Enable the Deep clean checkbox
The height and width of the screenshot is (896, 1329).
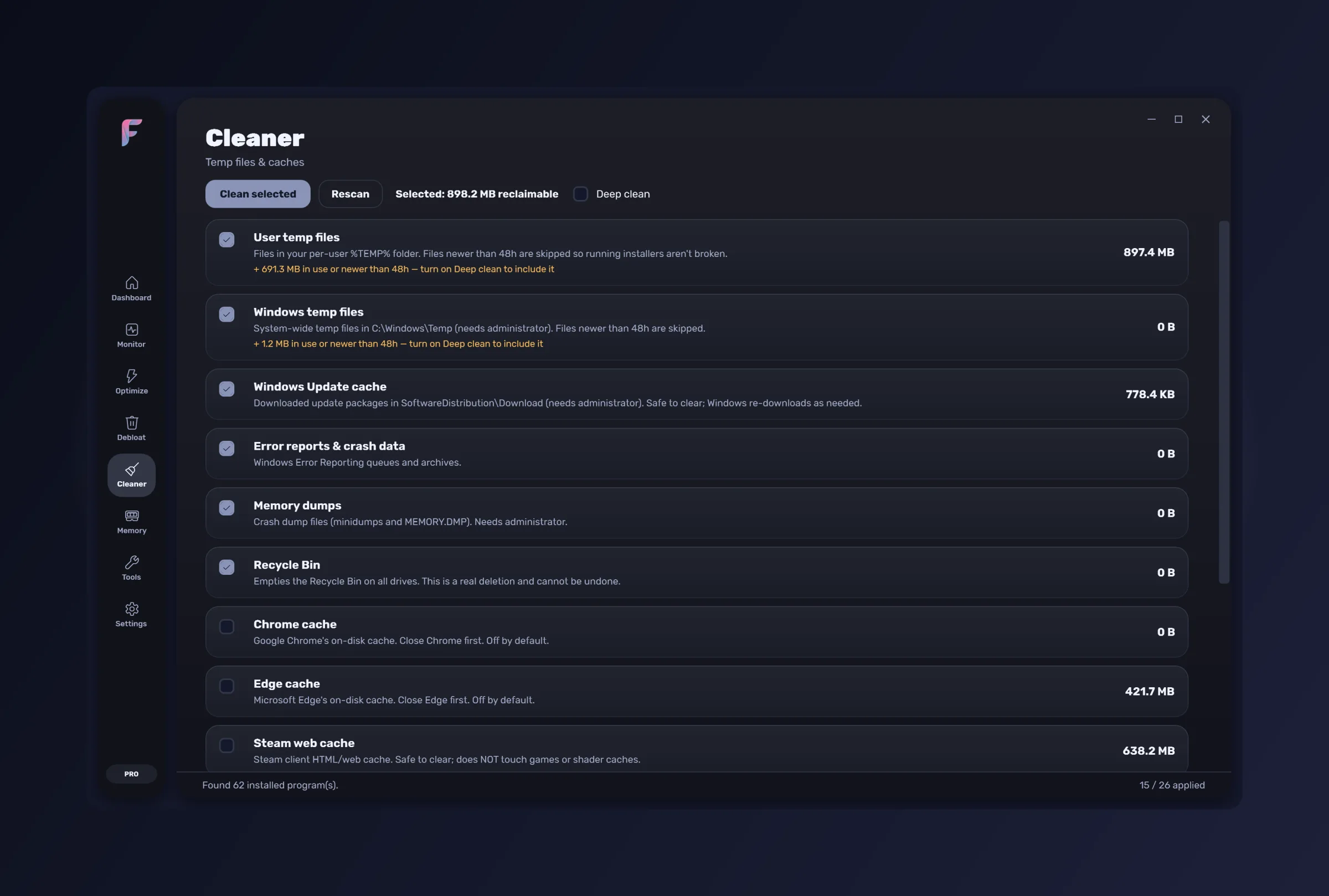pos(580,194)
